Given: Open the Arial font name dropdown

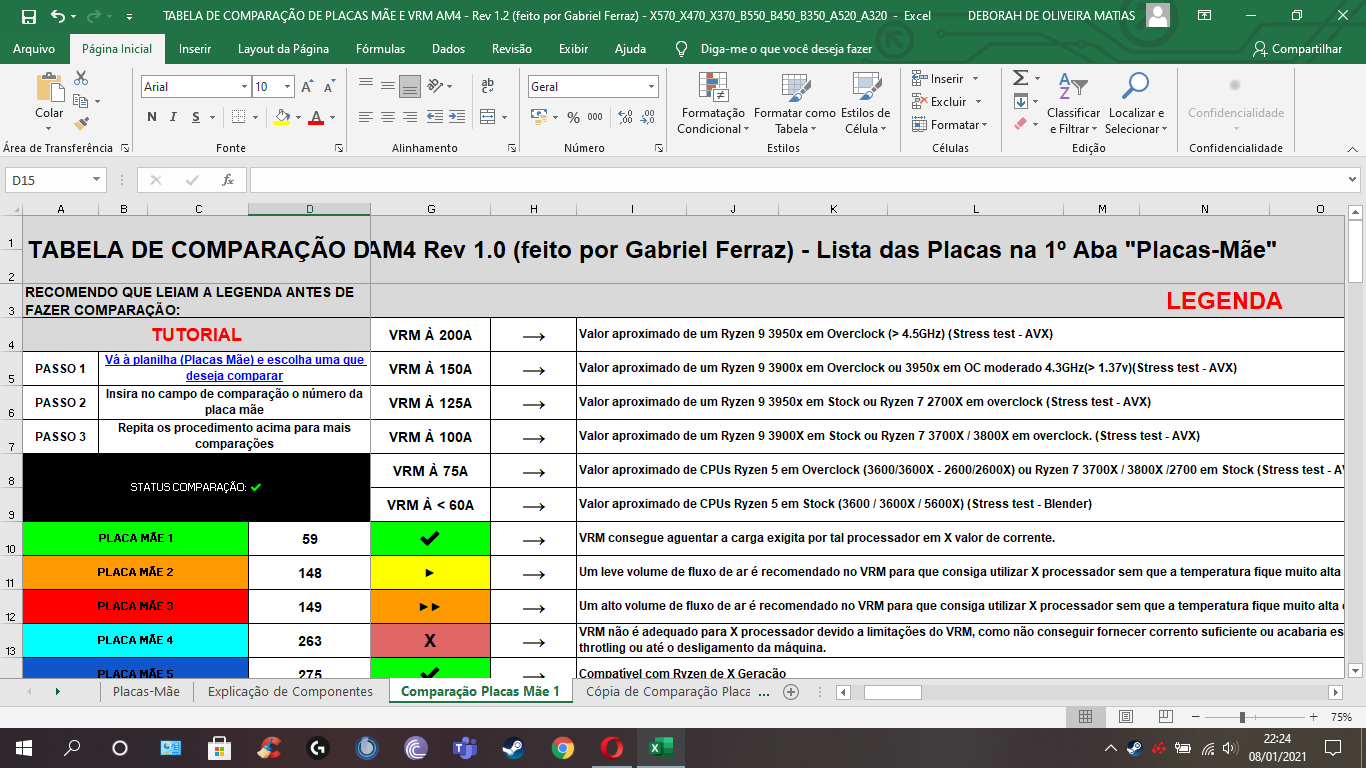Looking at the screenshot, I should 244,87.
